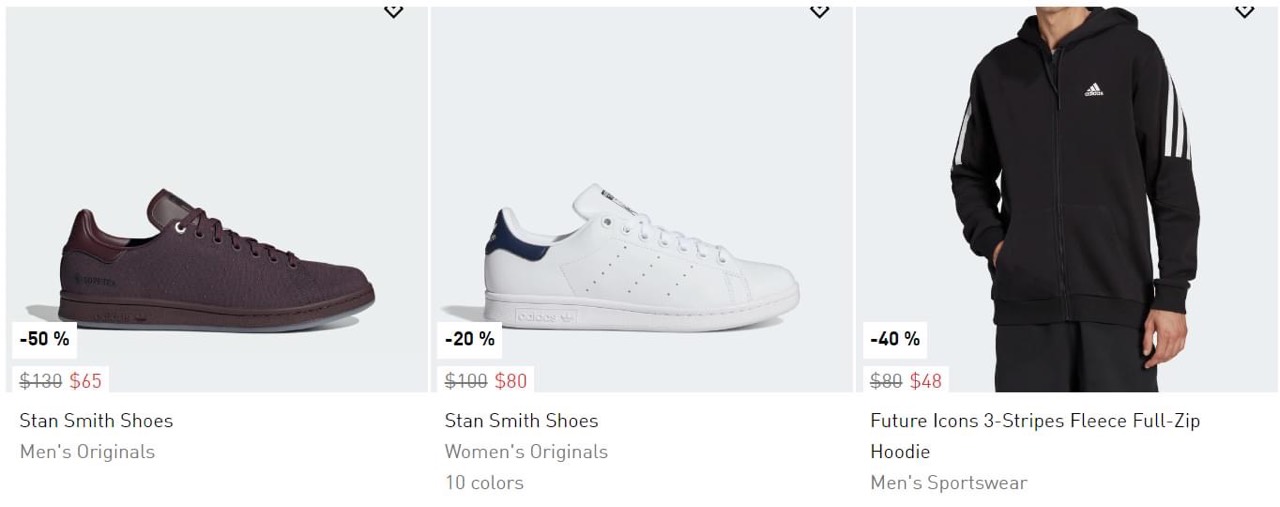Select the $65 sale price
The height and width of the screenshot is (507, 1280).
click(86, 381)
